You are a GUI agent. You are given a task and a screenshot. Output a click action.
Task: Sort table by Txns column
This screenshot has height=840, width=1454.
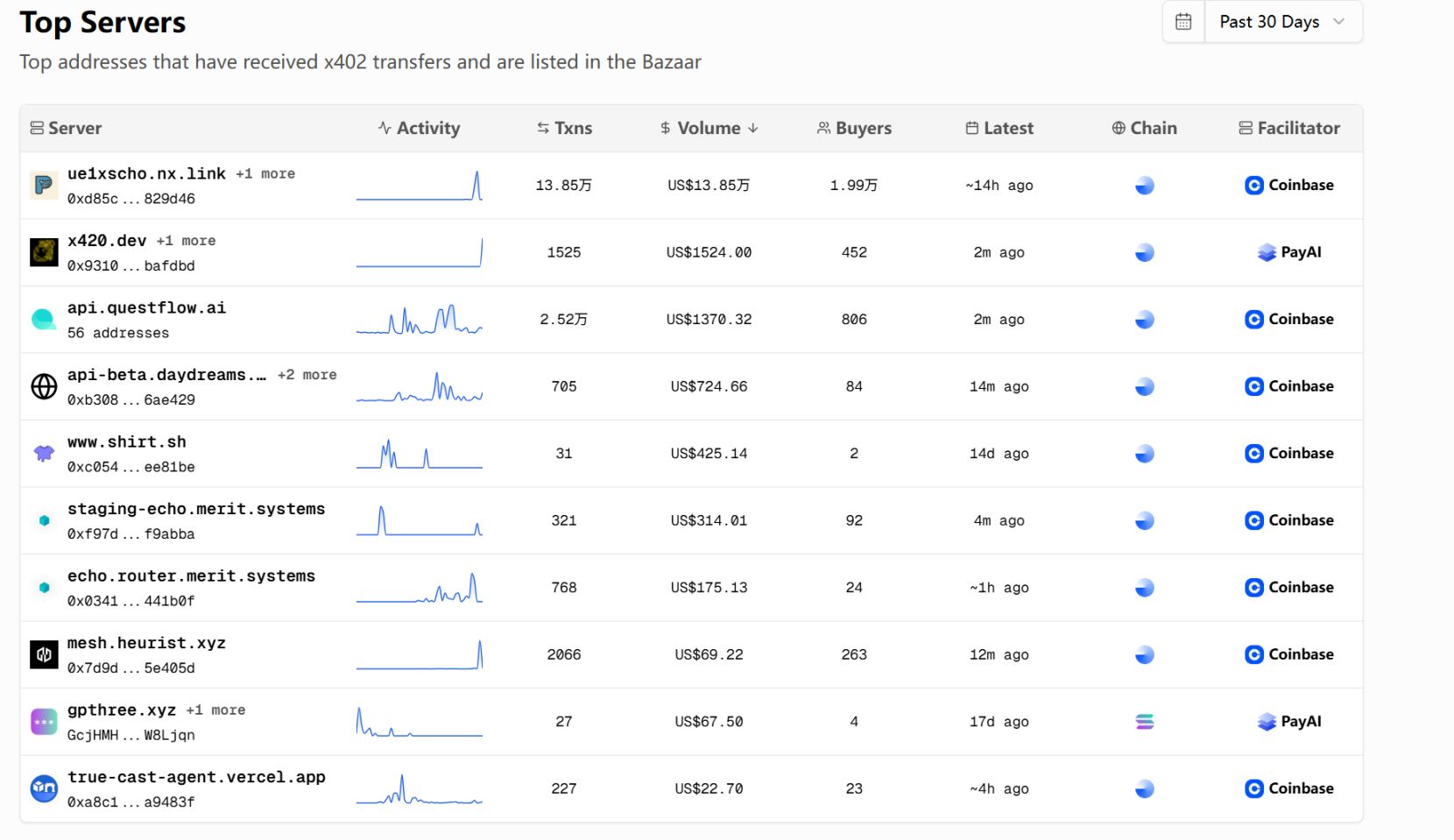(565, 129)
